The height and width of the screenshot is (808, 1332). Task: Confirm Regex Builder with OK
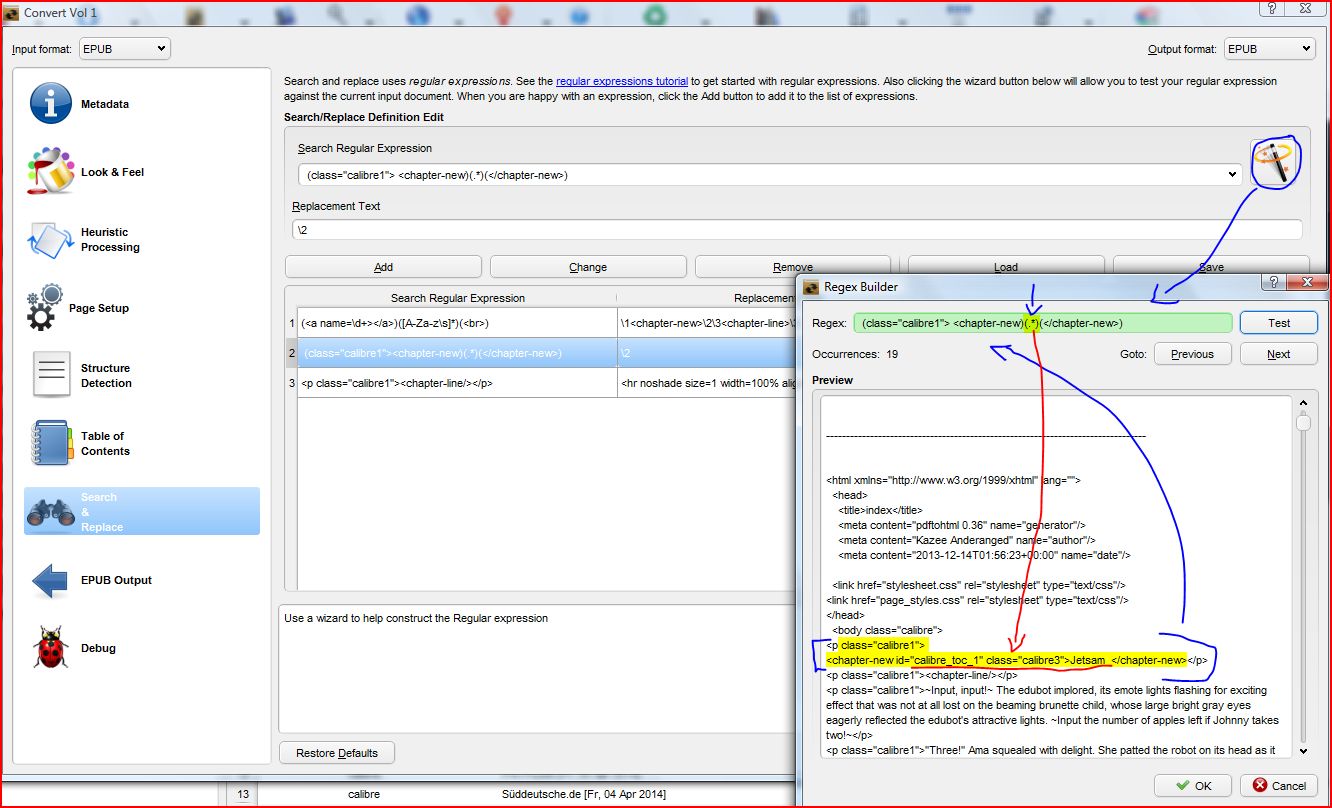tap(1193, 786)
